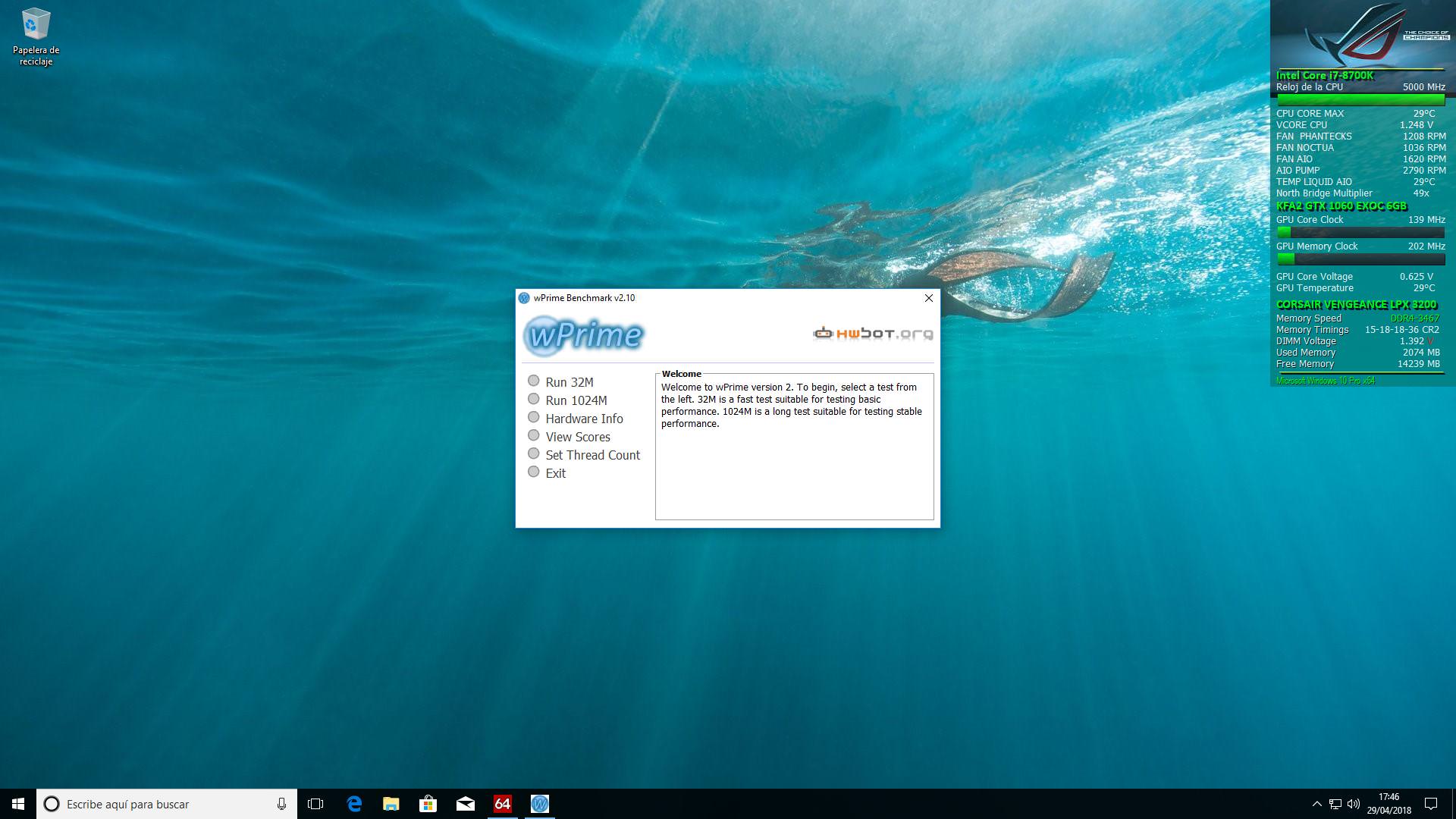Open File Explorer from taskbar

pos(391,804)
